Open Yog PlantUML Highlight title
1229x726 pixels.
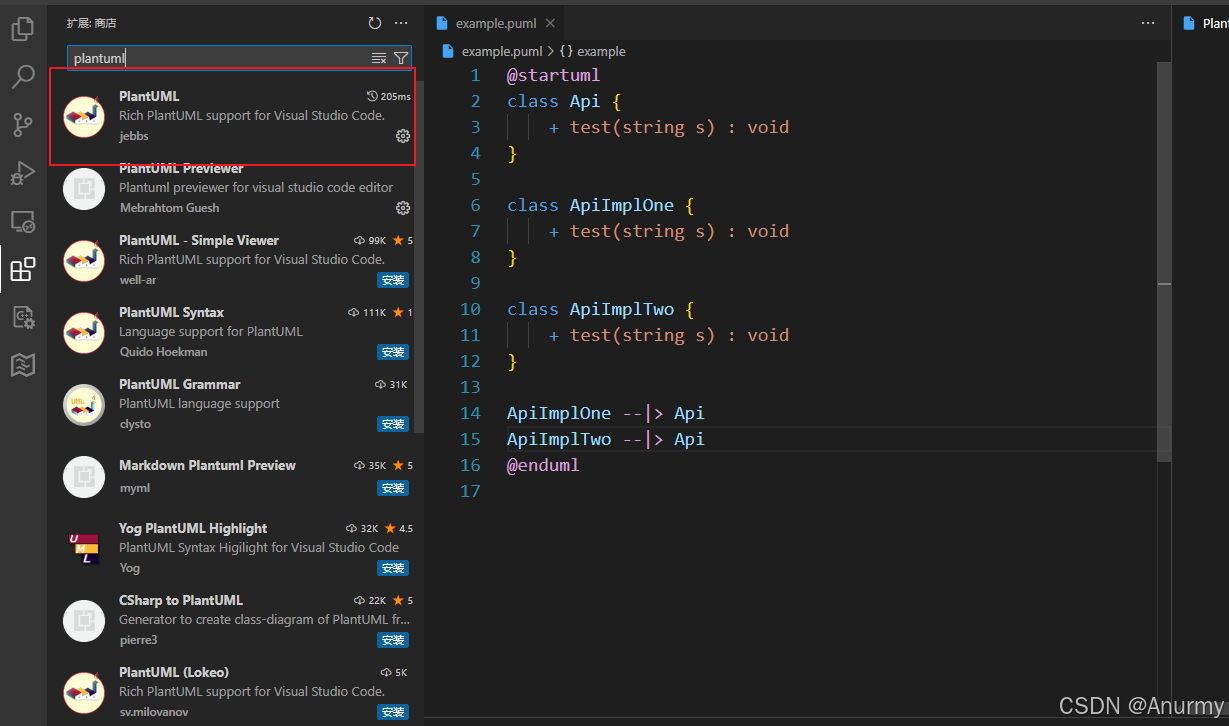coord(193,528)
